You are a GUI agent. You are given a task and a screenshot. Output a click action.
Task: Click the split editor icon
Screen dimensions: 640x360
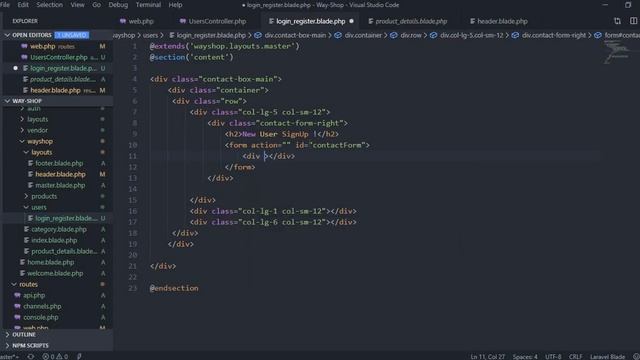click(x=633, y=21)
